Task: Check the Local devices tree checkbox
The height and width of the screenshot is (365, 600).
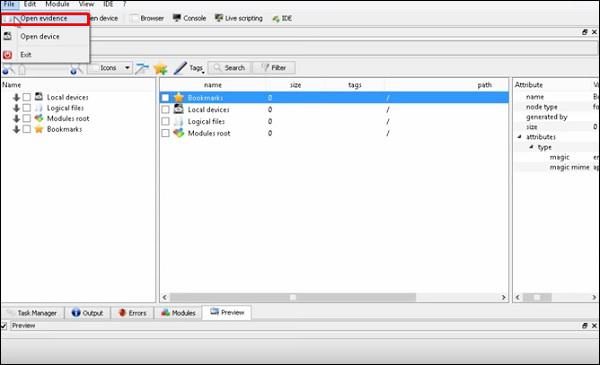Action: click(x=26, y=97)
